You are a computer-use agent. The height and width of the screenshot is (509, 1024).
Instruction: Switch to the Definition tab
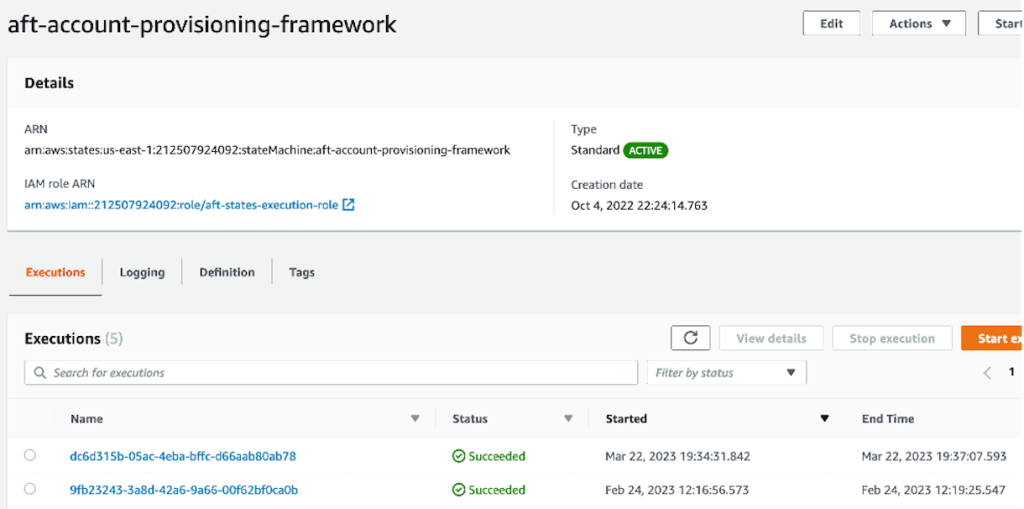[x=227, y=272]
